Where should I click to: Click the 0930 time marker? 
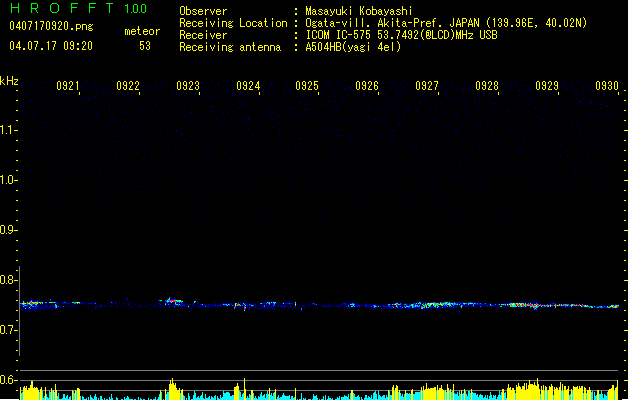point(607,86)
